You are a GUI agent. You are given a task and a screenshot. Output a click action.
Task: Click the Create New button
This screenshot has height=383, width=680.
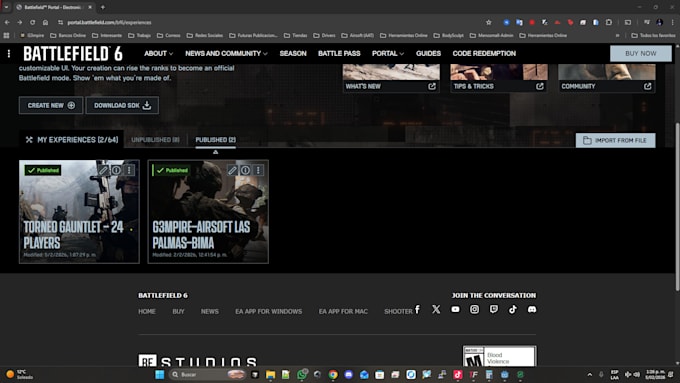tap(51, 105)
